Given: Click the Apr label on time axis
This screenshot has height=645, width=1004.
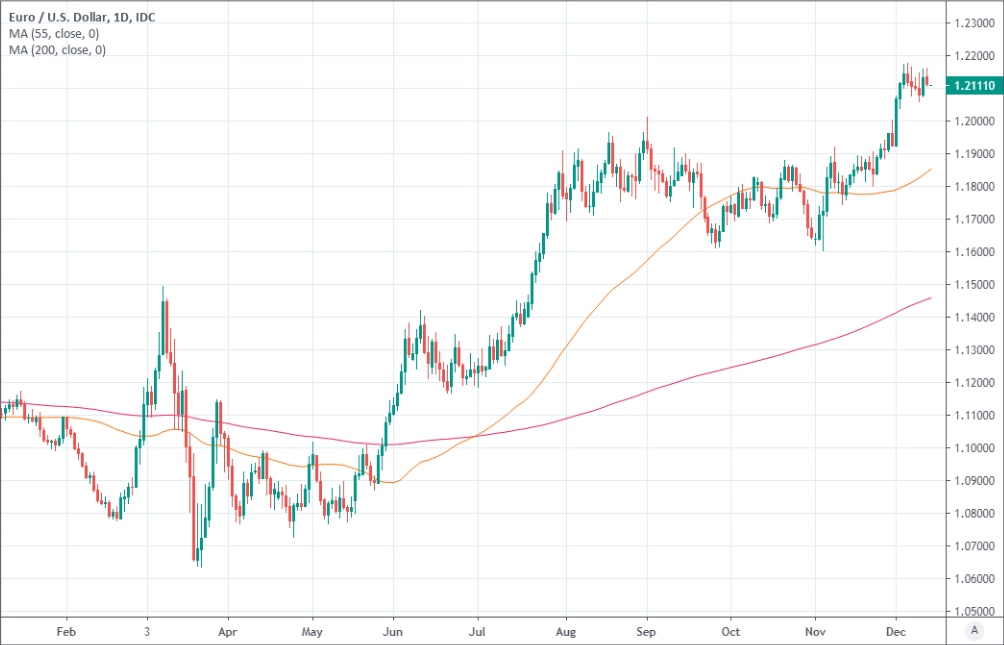Looking at the screenshot, I should pyautogui.click(x=229, y=632).
